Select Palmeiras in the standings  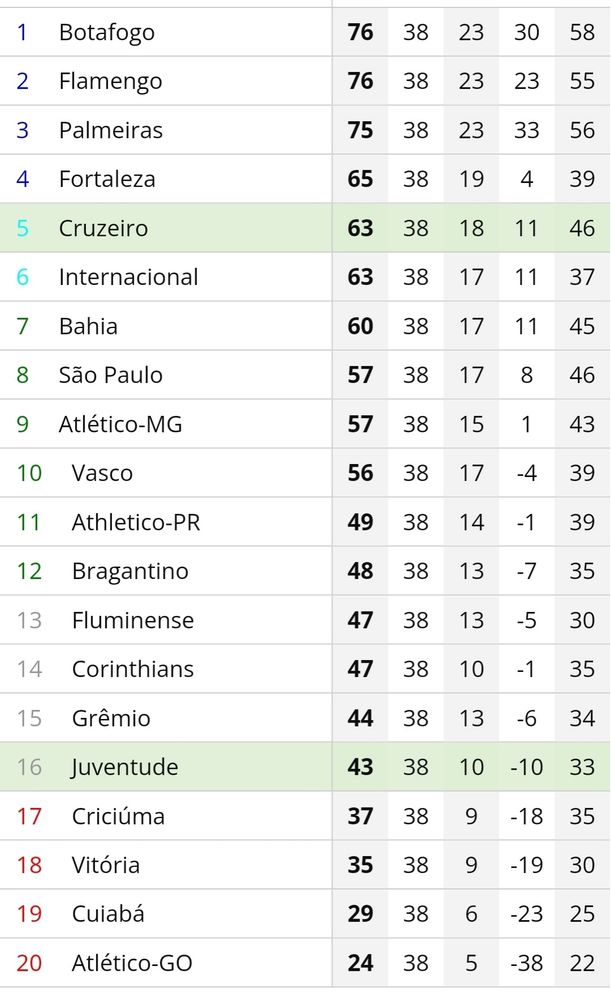tap(110, 130)
